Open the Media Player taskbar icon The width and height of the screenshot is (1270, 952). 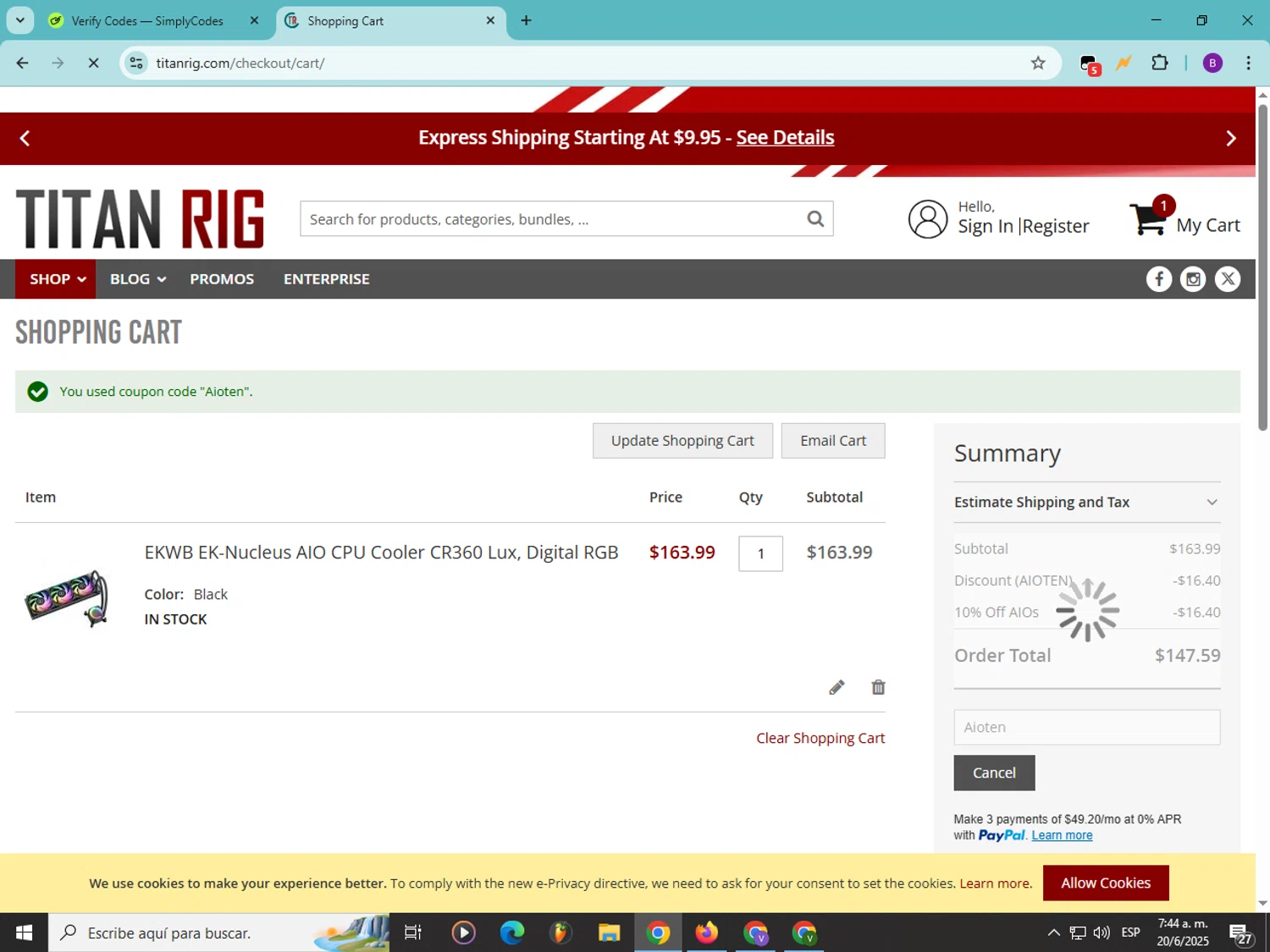[x=463, y=933]
